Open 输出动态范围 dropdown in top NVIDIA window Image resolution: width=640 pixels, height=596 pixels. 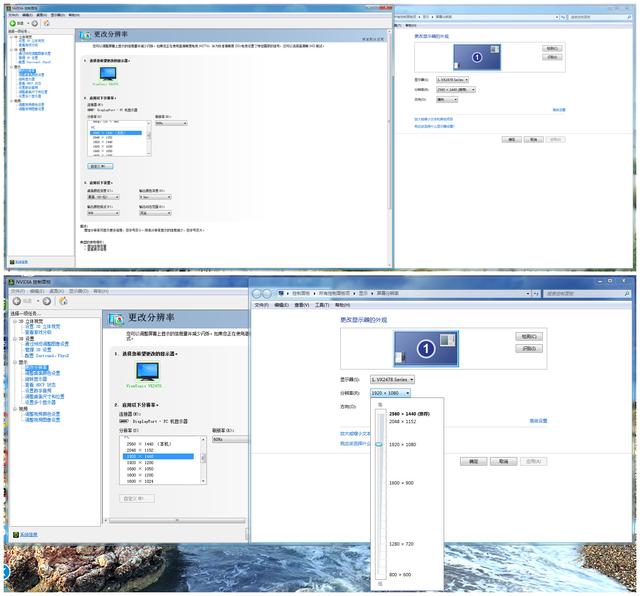pyautogui.click(x=155, y=213)
